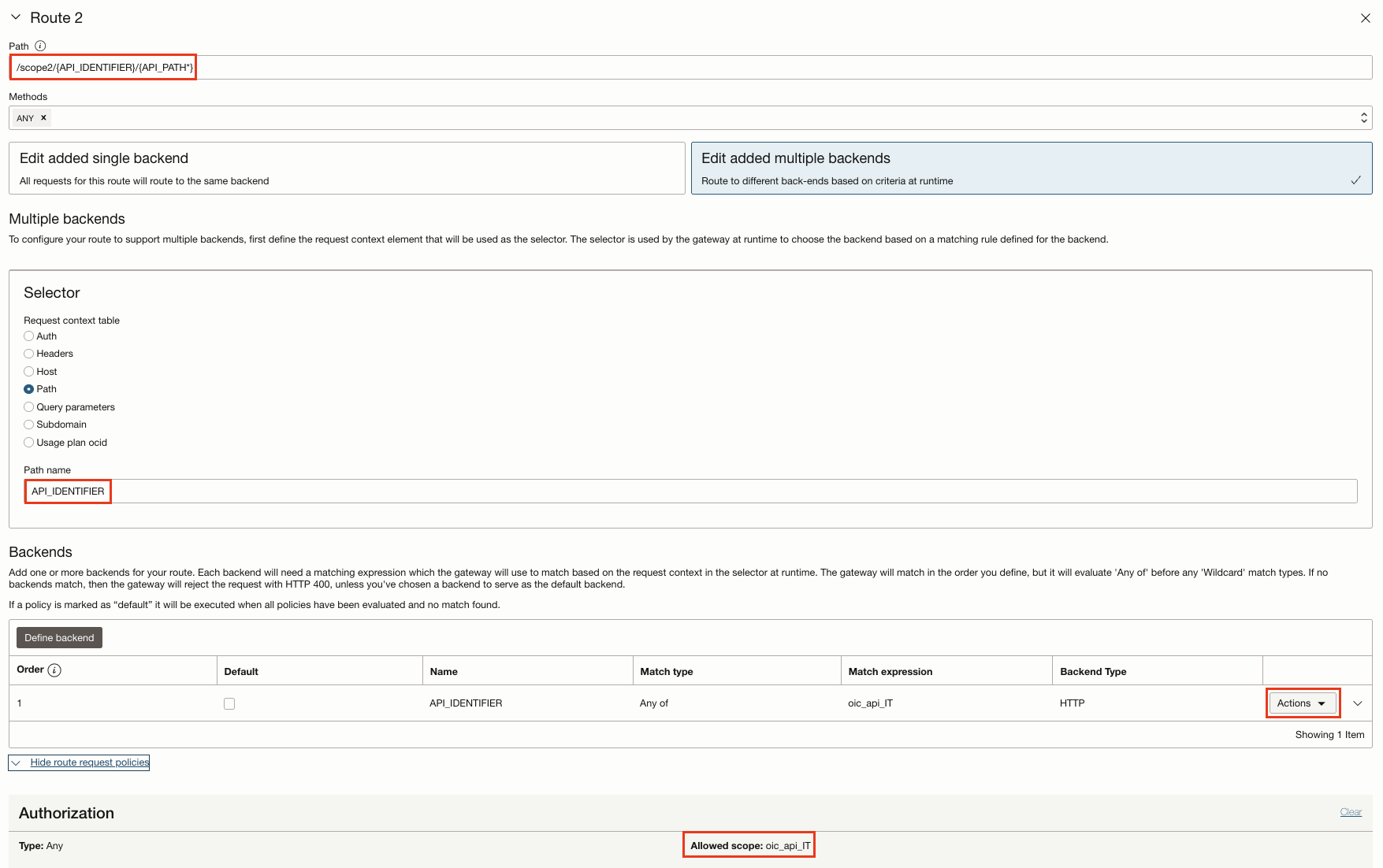Click the Path name input field

[709, 491]
